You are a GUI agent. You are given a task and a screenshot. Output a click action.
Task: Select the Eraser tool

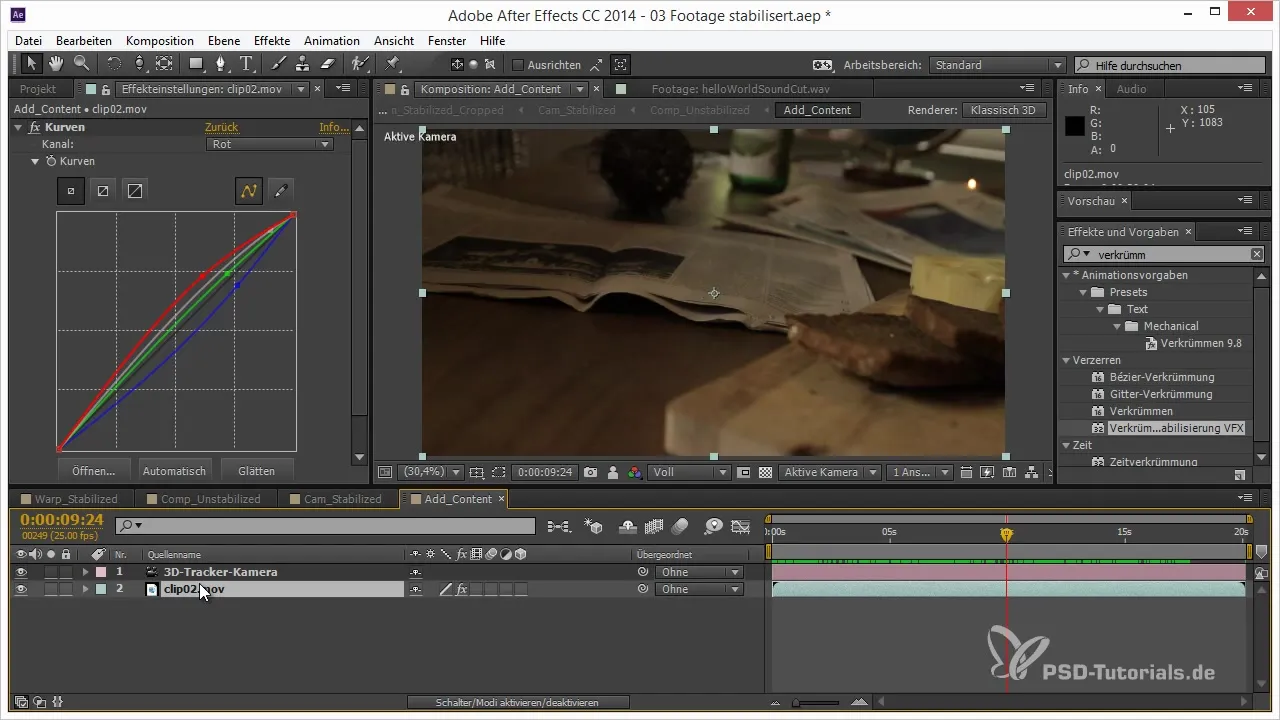click(x=327, y=64)
